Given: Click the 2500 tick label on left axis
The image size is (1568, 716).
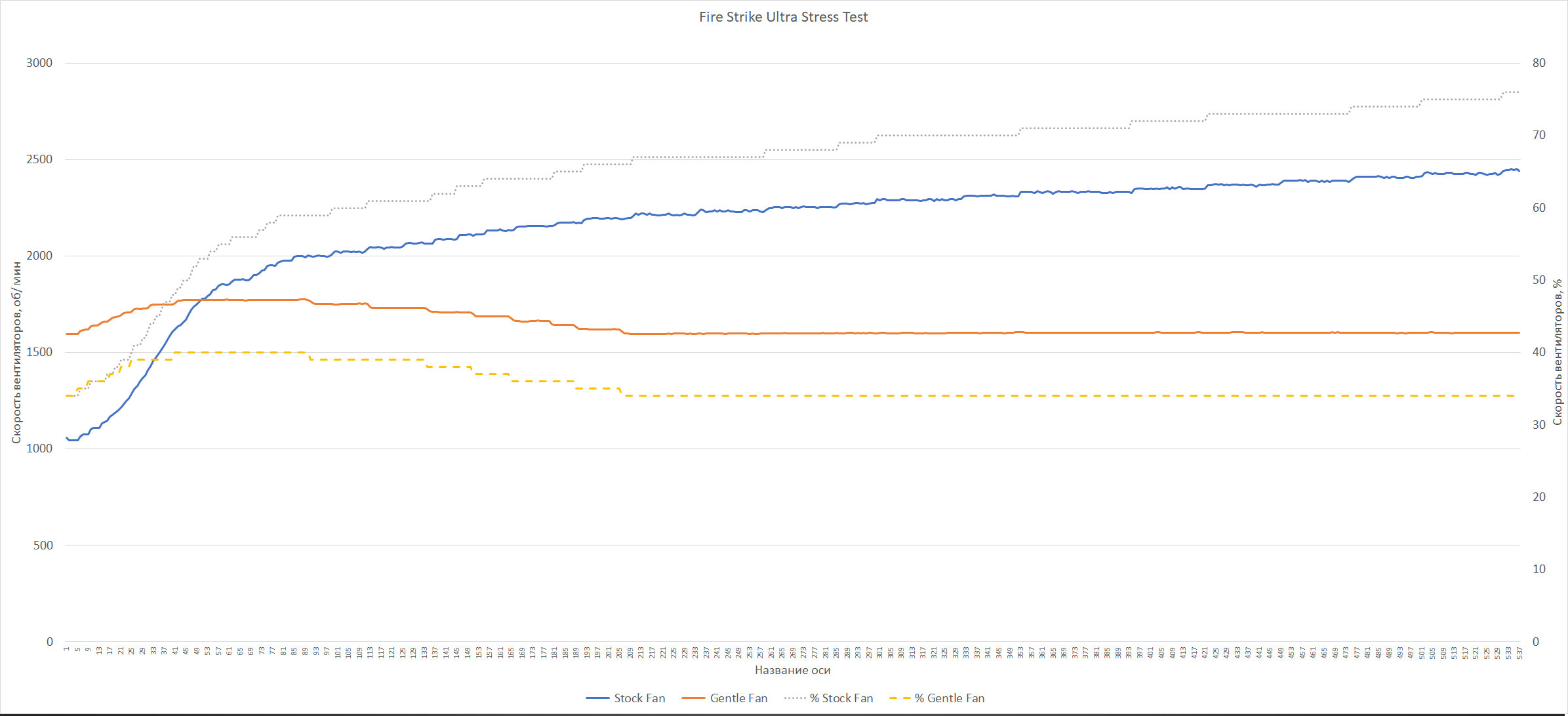Looking at the screenshot, I should [x=39, y=159].
